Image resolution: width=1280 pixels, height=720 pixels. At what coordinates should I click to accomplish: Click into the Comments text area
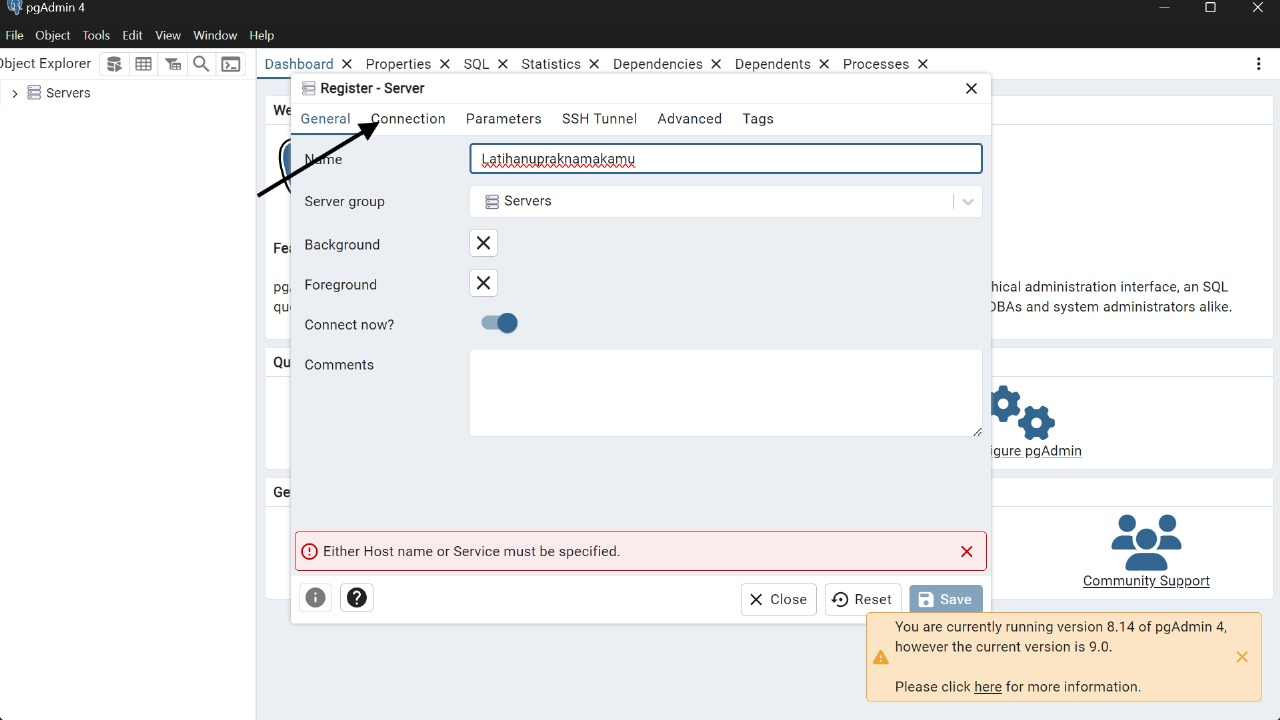coord(725,392)
